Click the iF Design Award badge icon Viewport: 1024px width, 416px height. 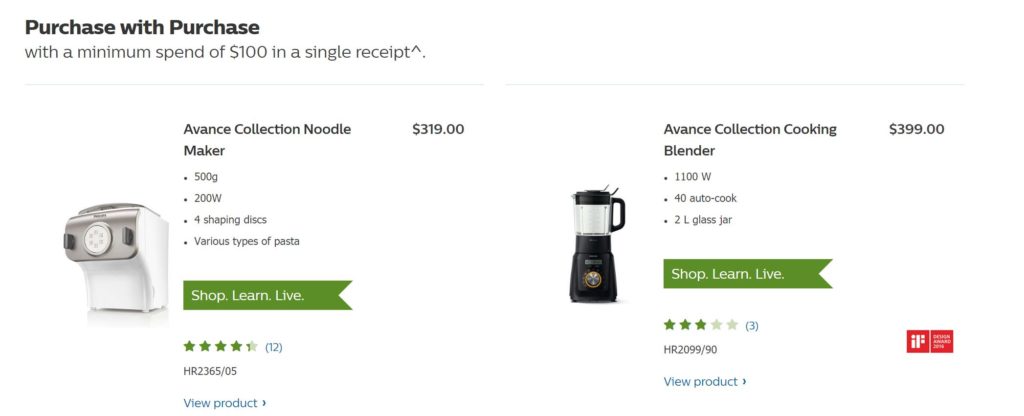pyautogui.click(x=930, y=341)
